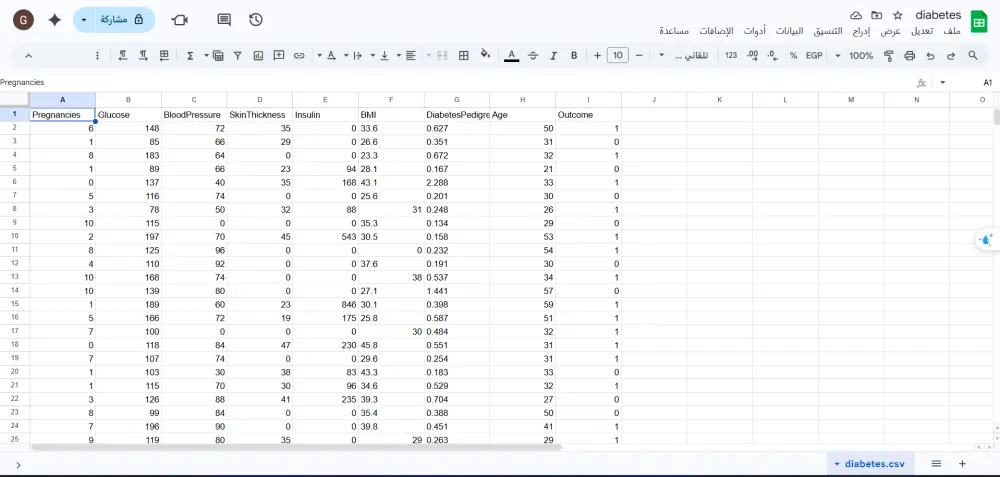Increase font size with plus icon
This screenshot has width=1000, height=477.
[597, 55]
